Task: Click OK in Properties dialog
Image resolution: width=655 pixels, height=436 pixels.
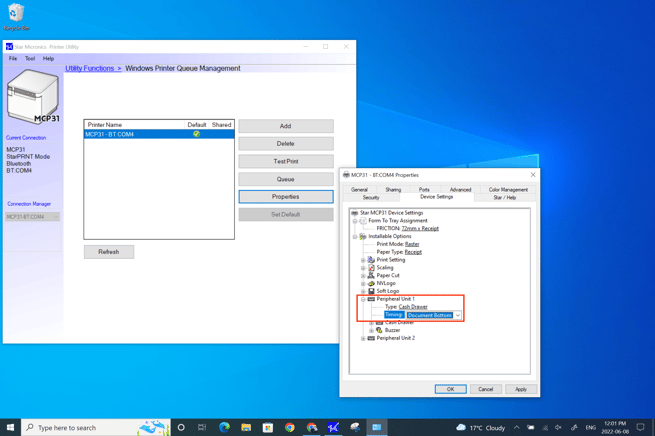Action: coord(450,389)
